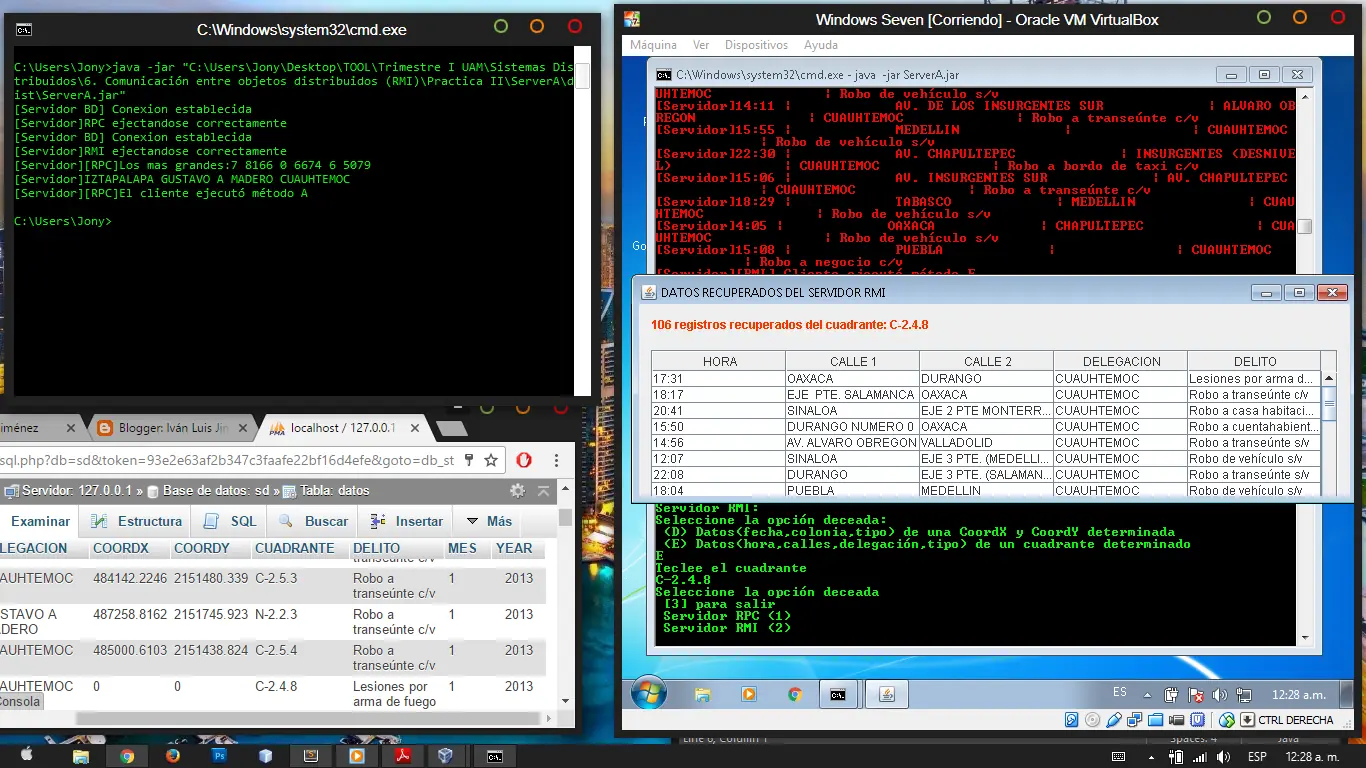Bookmark the localhost page with star icon
The image size is (1366, 768).
491,460
